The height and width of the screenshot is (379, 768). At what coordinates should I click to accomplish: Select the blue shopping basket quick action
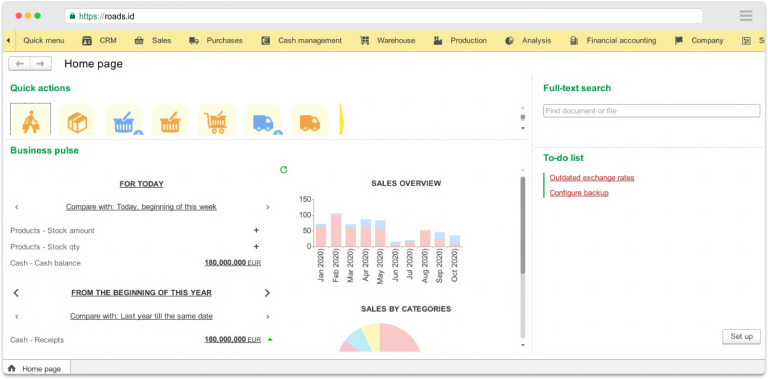(124, 119)
